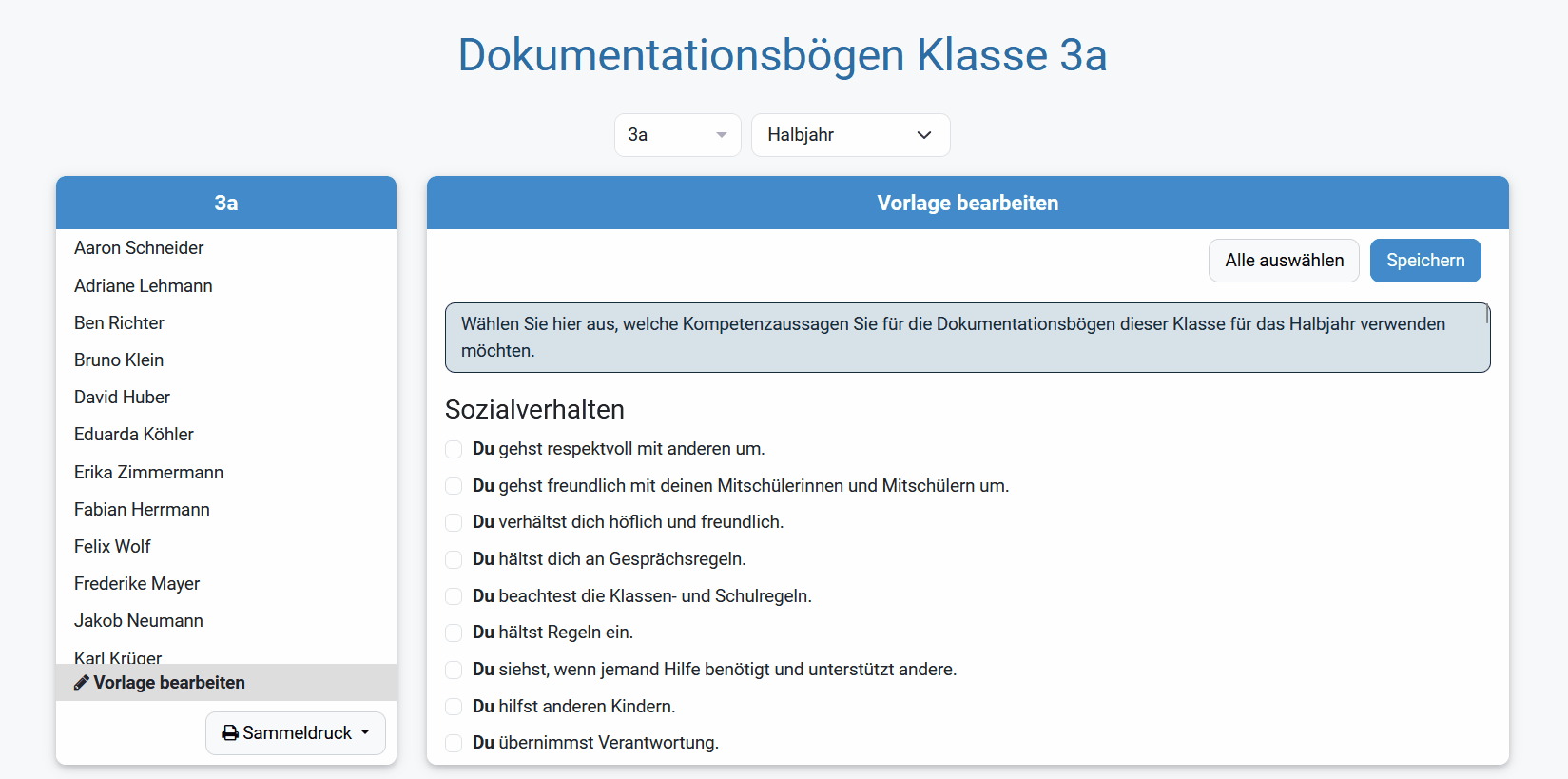Check 'Du hältst Regeln ein'

[454, 633]
